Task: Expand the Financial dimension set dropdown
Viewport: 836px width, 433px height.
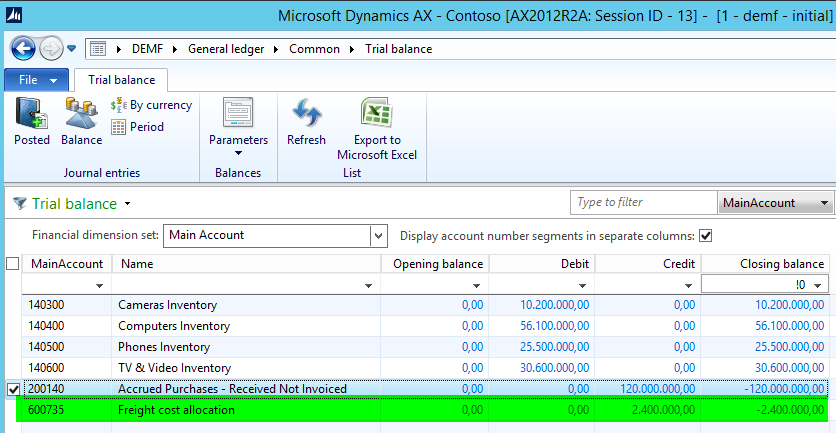Action: pyautogui.click(x=378, y=236)
